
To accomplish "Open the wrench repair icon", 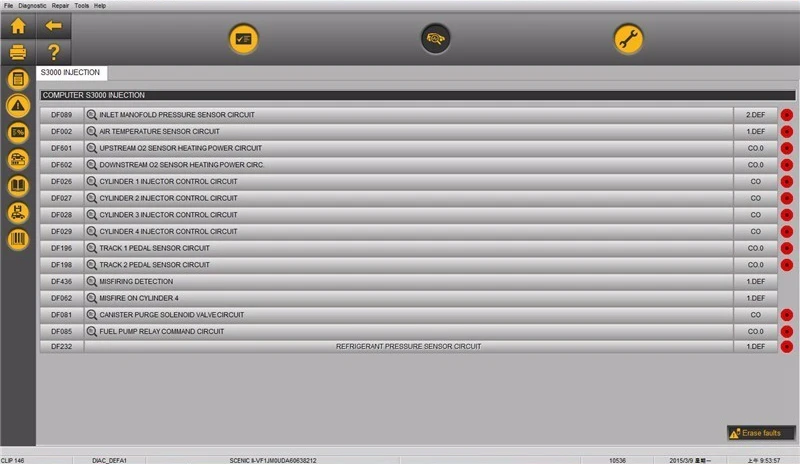I will (628, 39).
